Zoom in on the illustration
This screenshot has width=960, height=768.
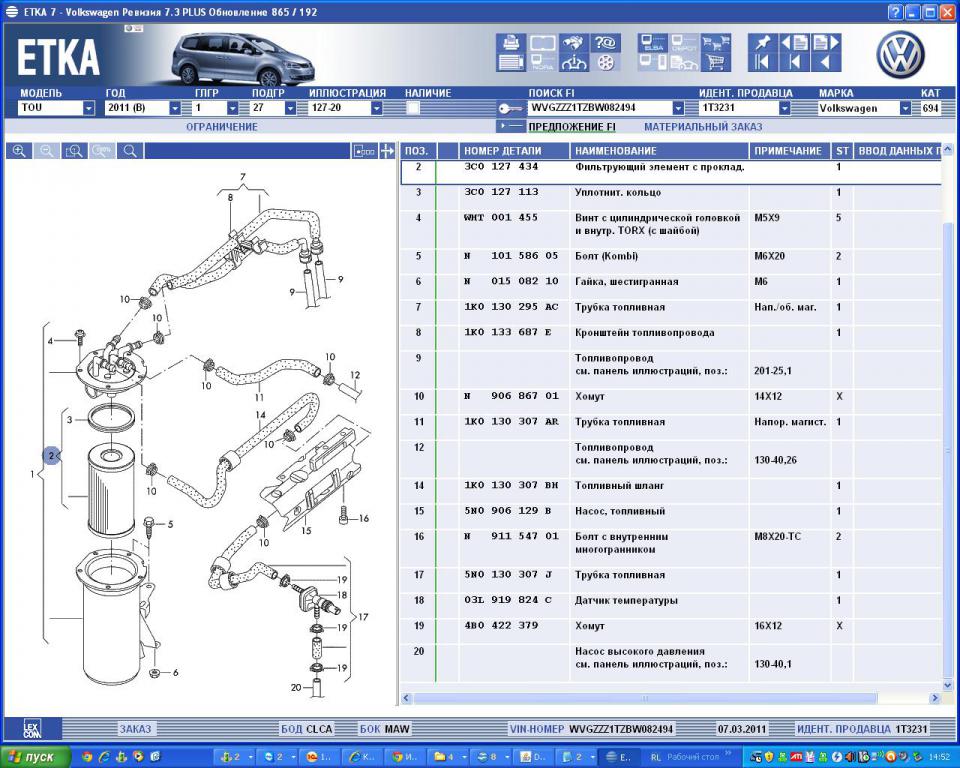19,151
